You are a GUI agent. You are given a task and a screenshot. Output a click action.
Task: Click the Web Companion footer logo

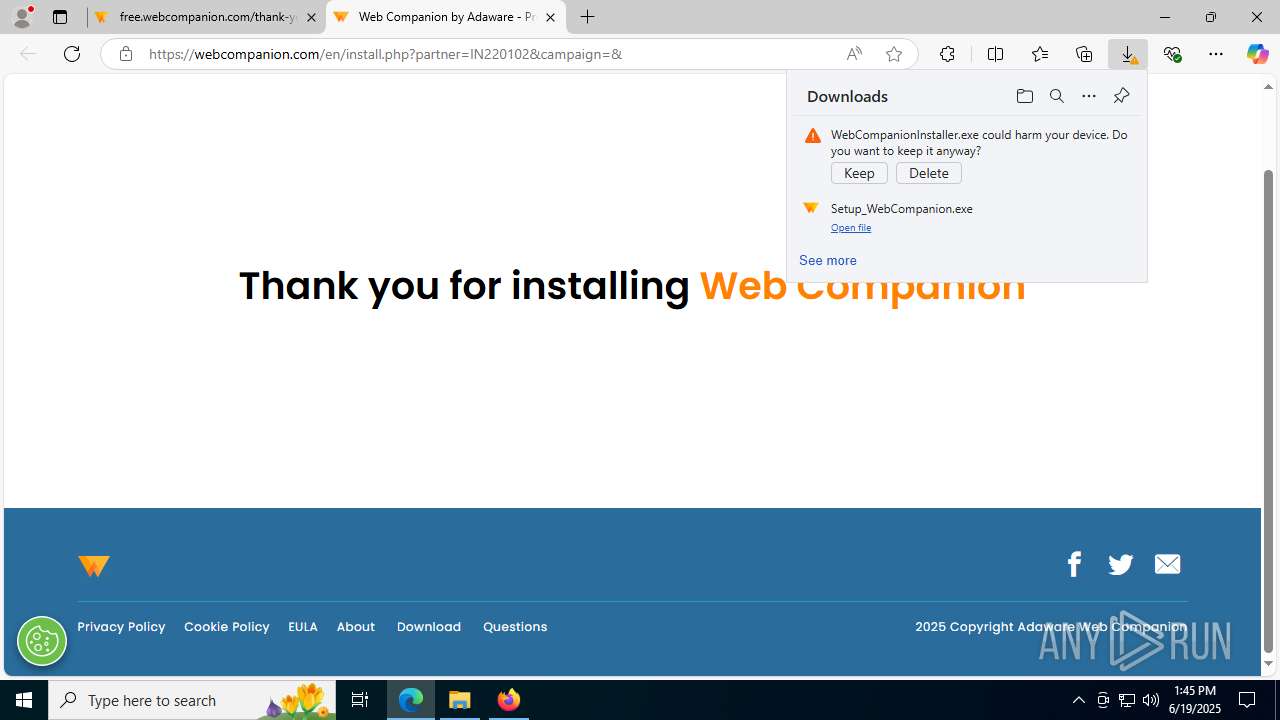tap(93, 566)
